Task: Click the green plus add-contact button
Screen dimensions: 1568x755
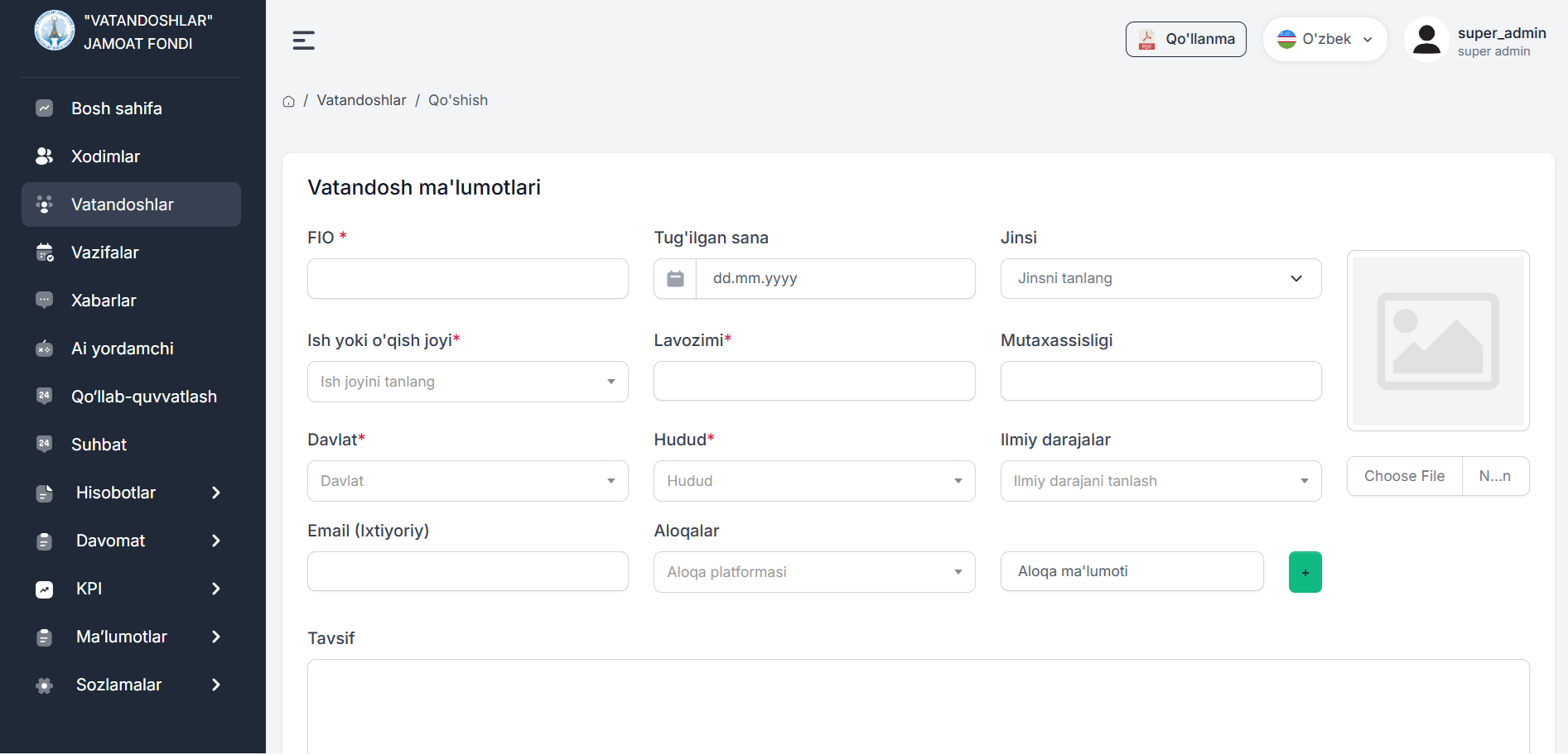Action: 1305,572
